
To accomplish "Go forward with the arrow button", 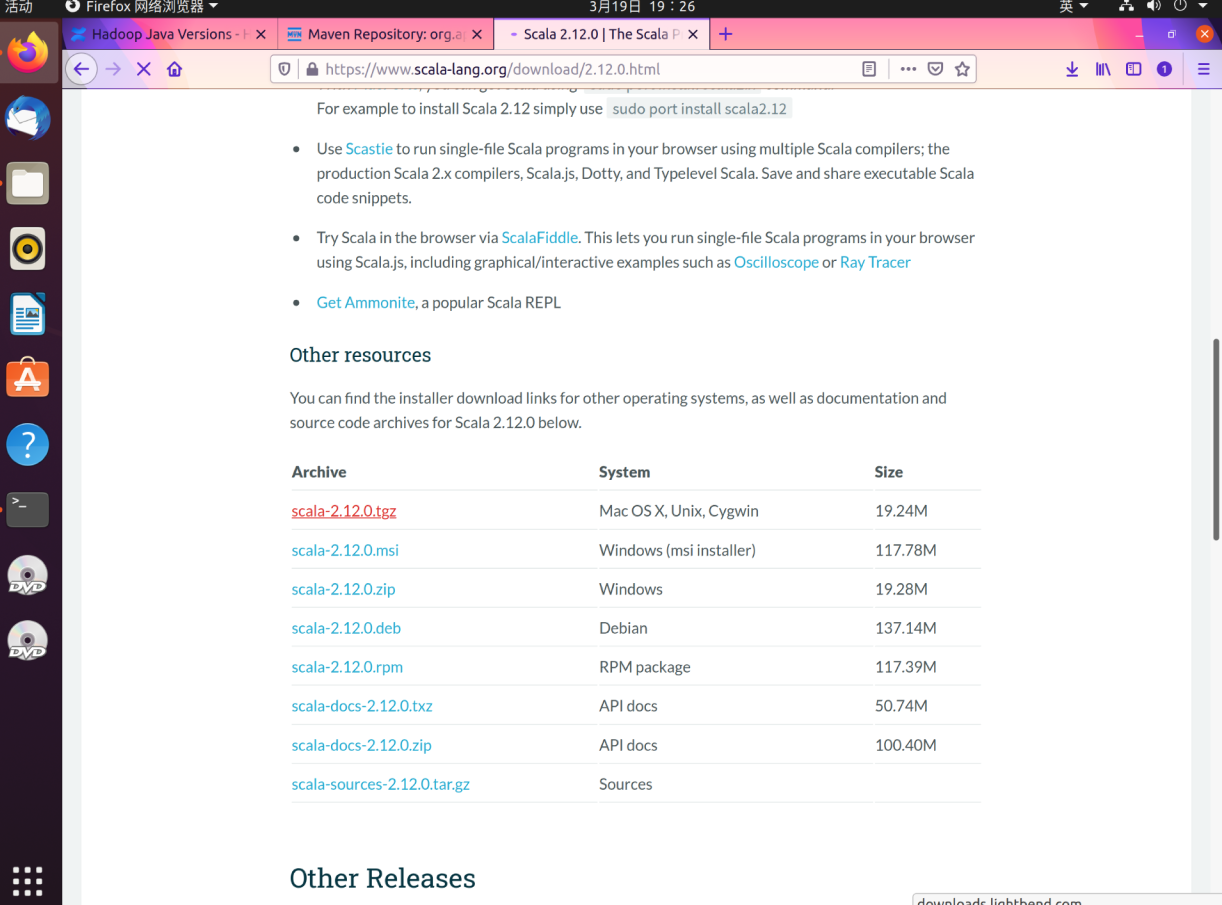I will tap(113, 69).
